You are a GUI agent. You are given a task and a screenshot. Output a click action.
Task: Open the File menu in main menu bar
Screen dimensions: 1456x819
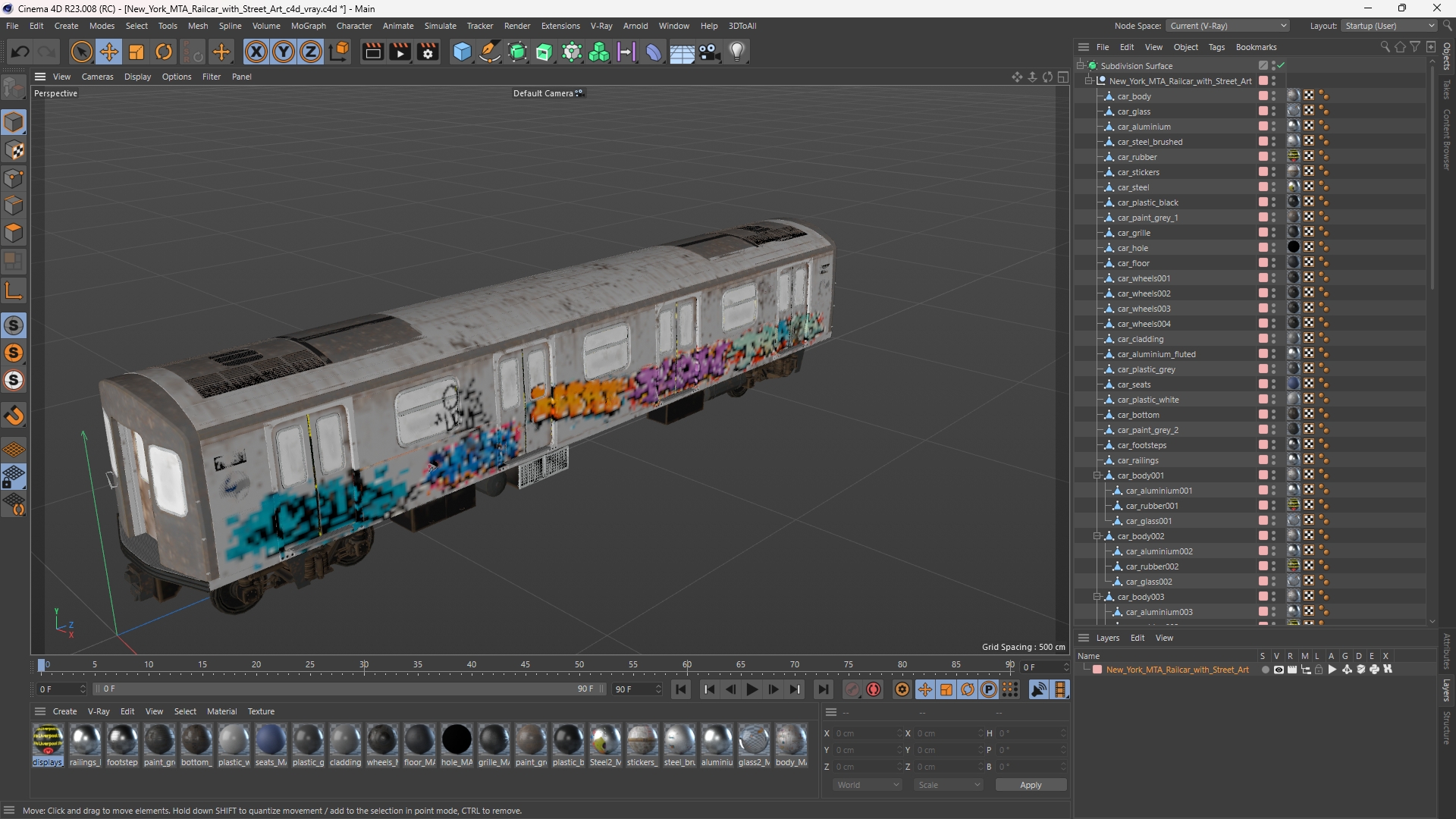pyautogui.click(x=12, y=26)
